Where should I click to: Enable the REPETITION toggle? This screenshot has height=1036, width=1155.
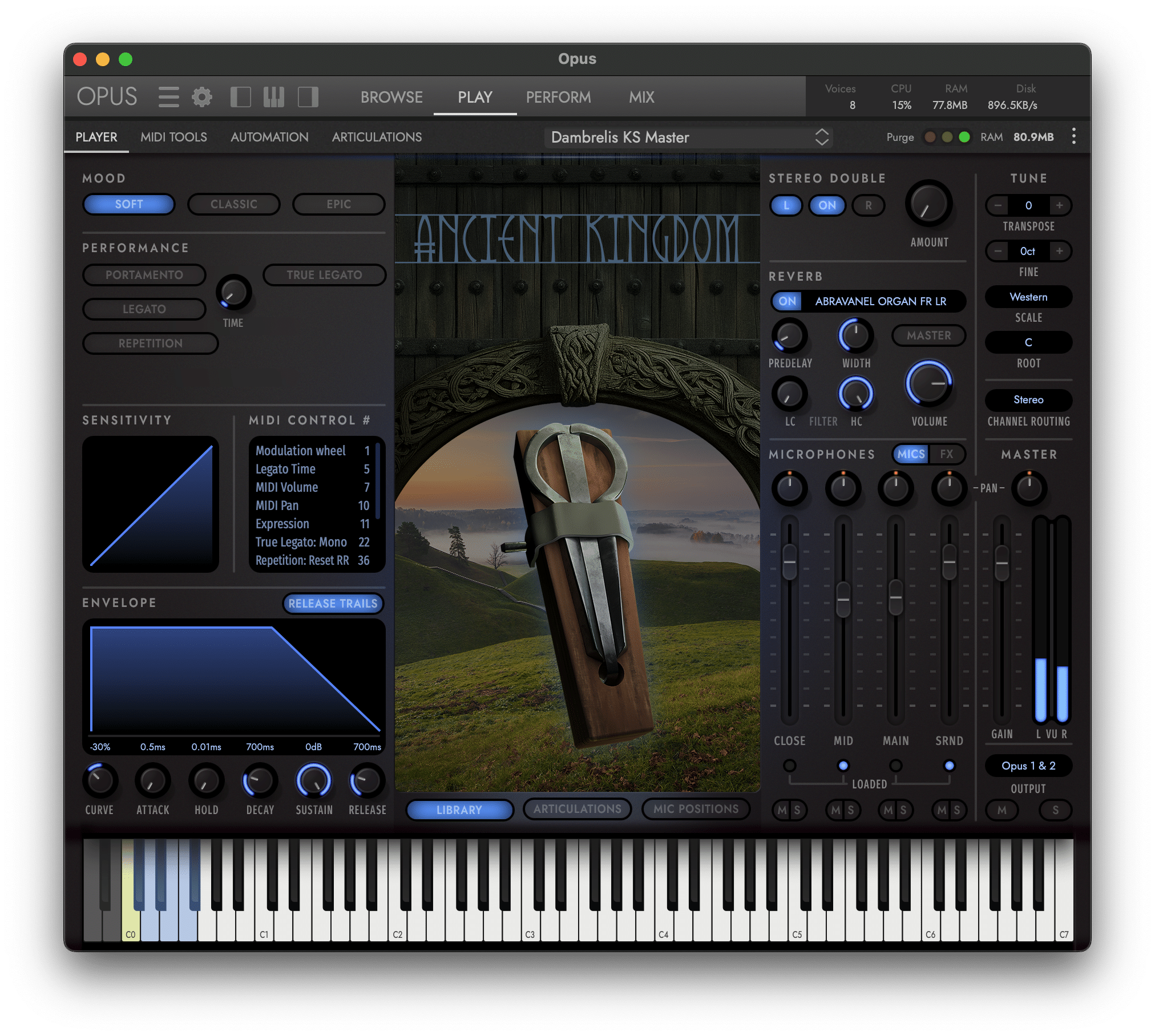(x=151, y=343)
